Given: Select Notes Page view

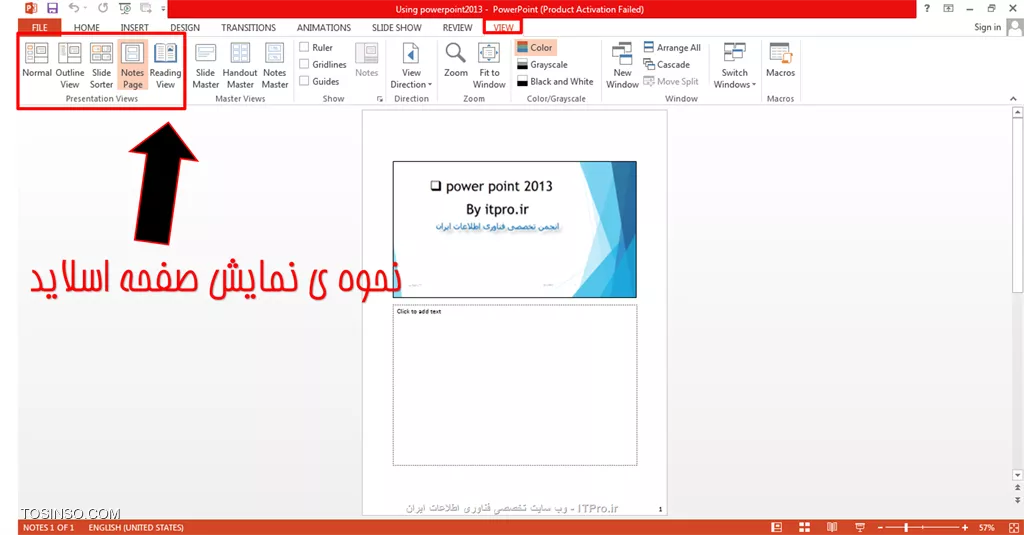Looking at the screenshot, I should [133, 65].
